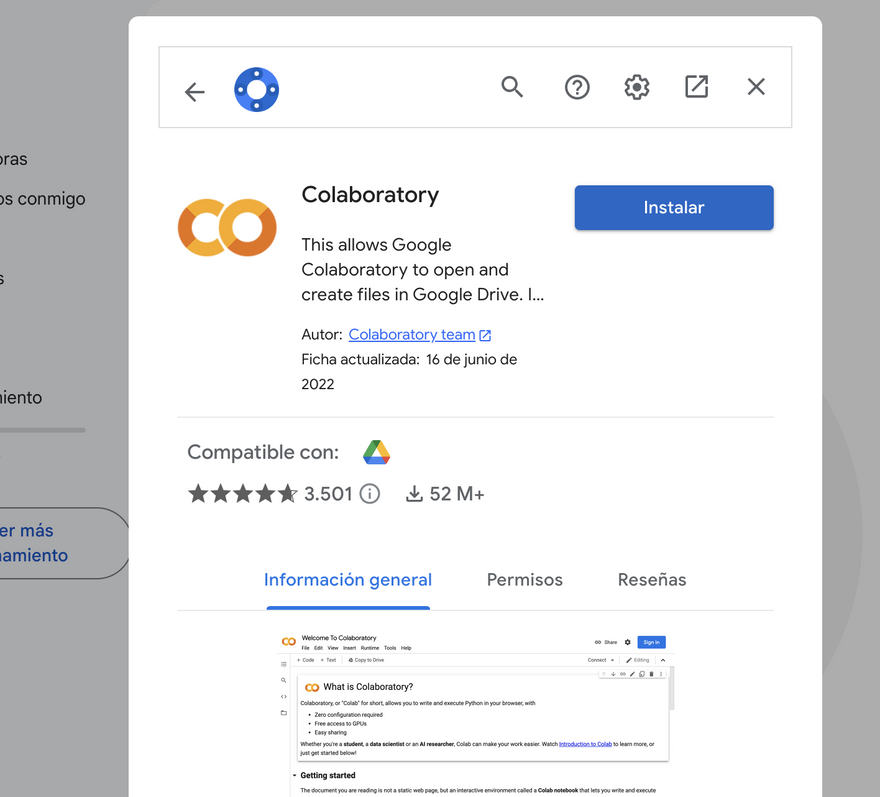This screenshot has height=797, width=880.
Task: Click the download icon next to 52 M+
Action: tap(414, 494)
